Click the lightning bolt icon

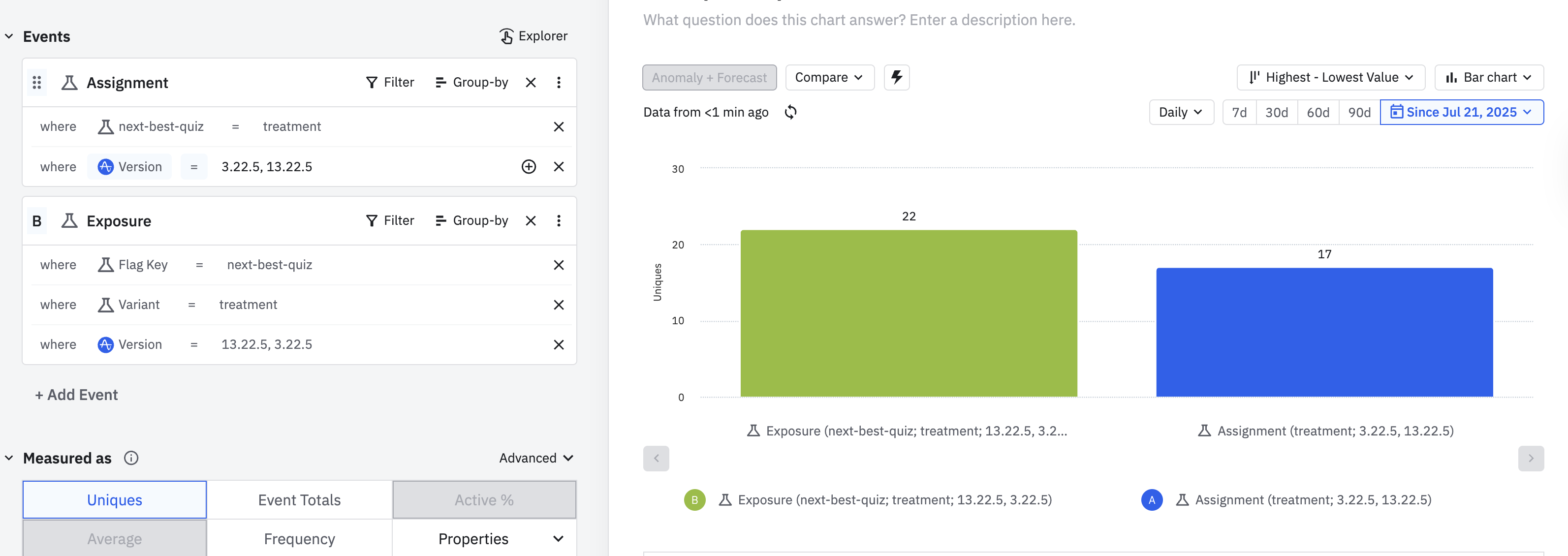coord(896,77)
